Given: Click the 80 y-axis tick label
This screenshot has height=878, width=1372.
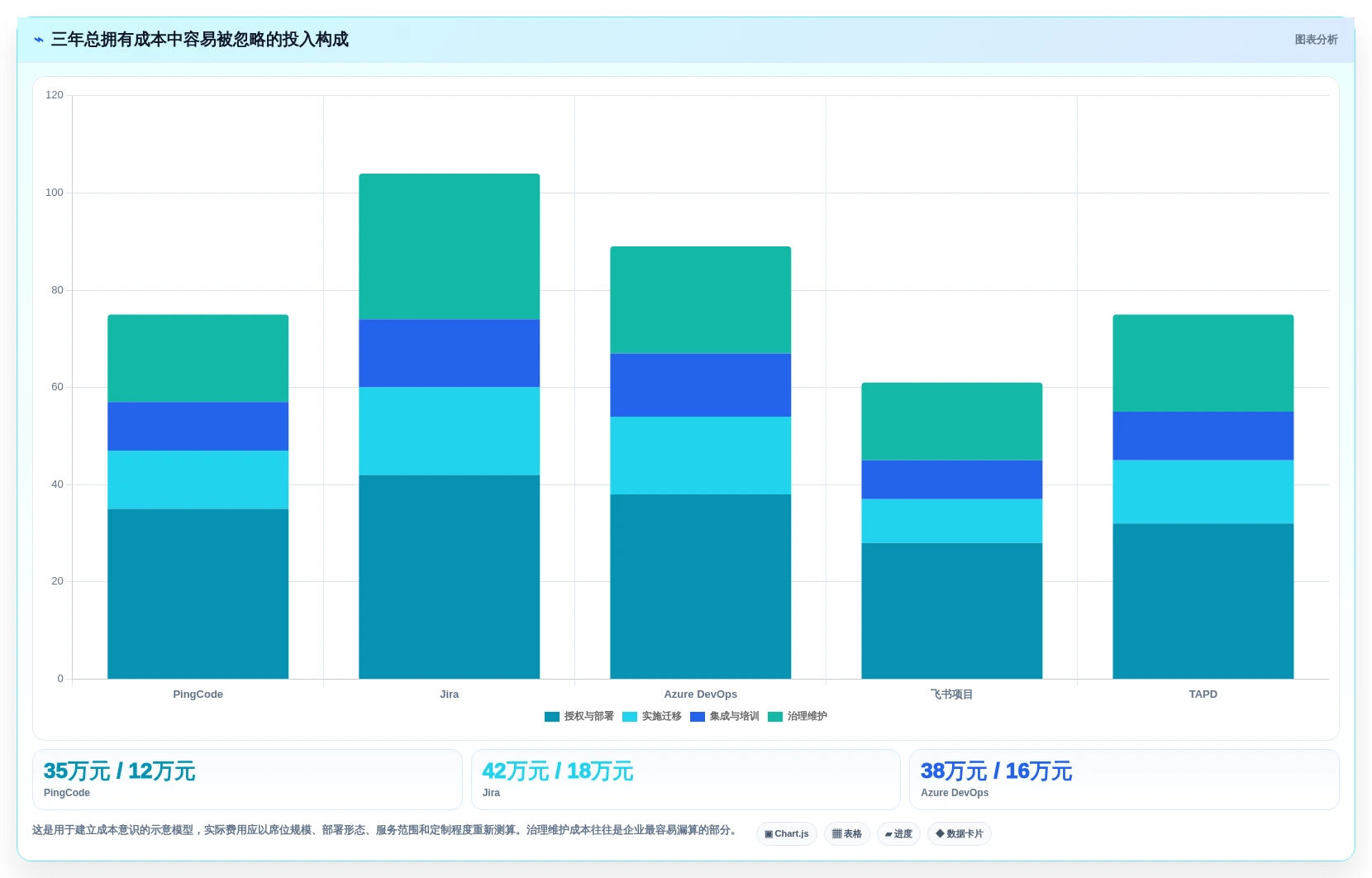Looking at the screenshot, I should click(57, 290).
